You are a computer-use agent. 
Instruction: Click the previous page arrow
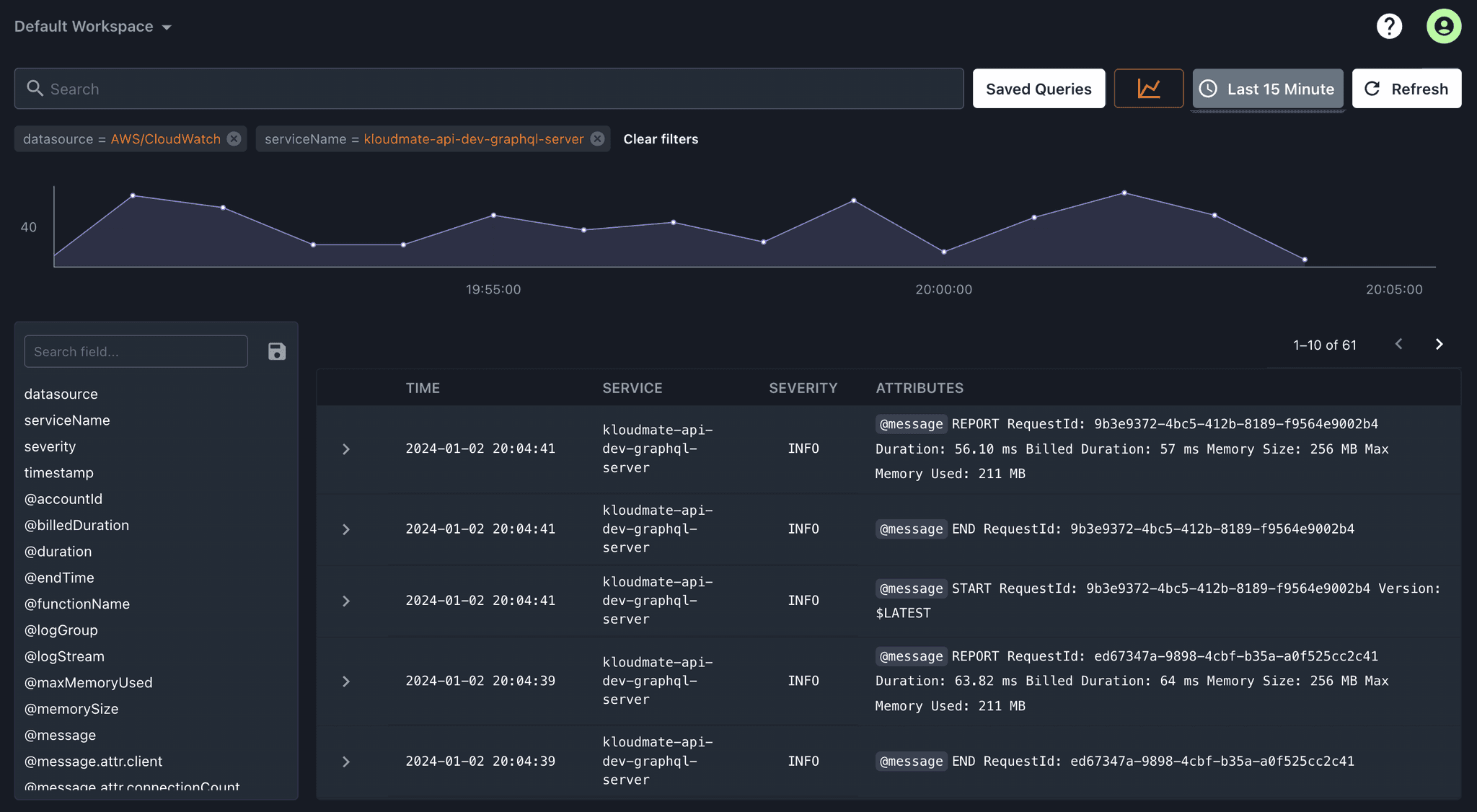click(x=1399, y=345)
